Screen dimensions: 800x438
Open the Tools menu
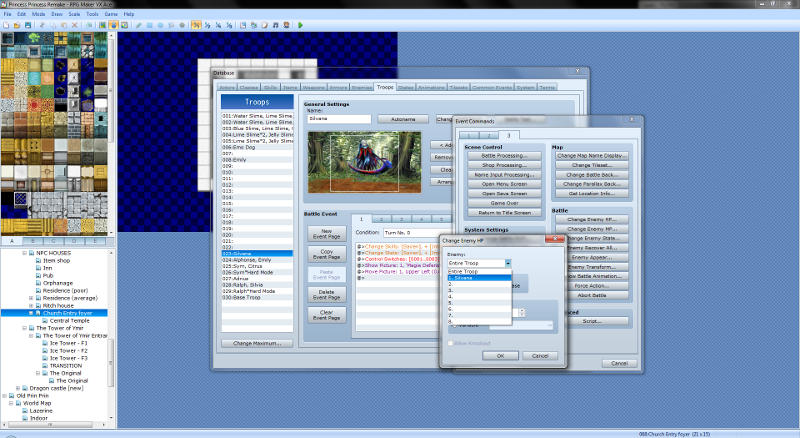tap(92, 14)
